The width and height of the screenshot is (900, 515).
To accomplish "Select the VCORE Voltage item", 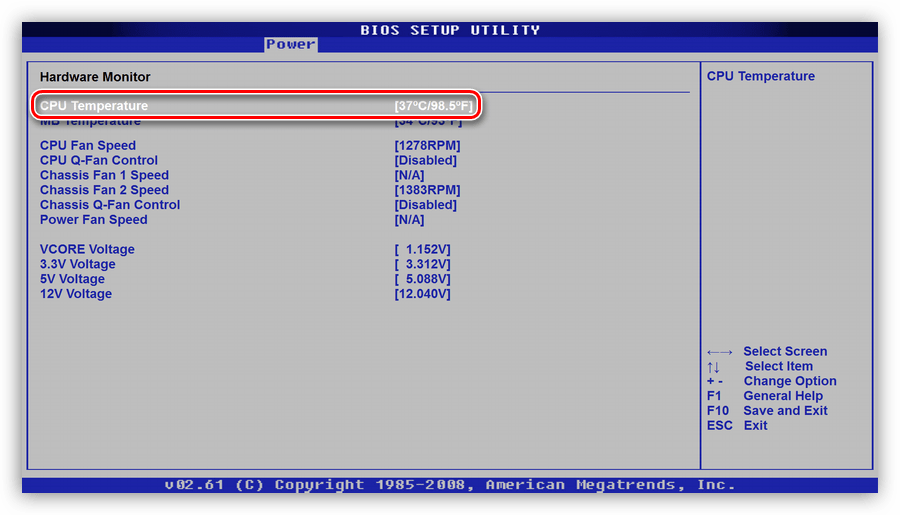I will tap(87, 250).
